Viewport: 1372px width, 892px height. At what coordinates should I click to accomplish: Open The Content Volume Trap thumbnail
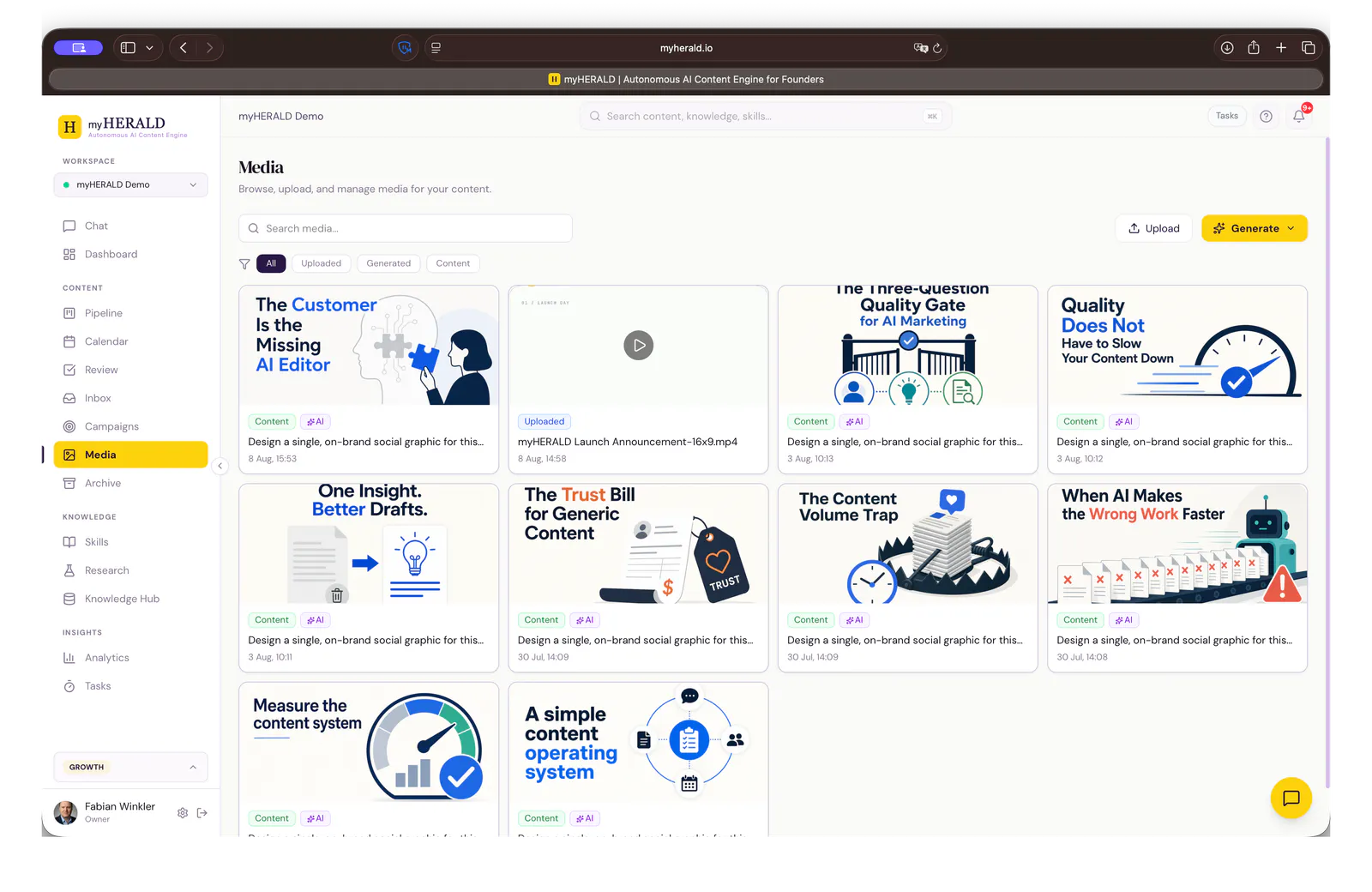pos(907,543)
